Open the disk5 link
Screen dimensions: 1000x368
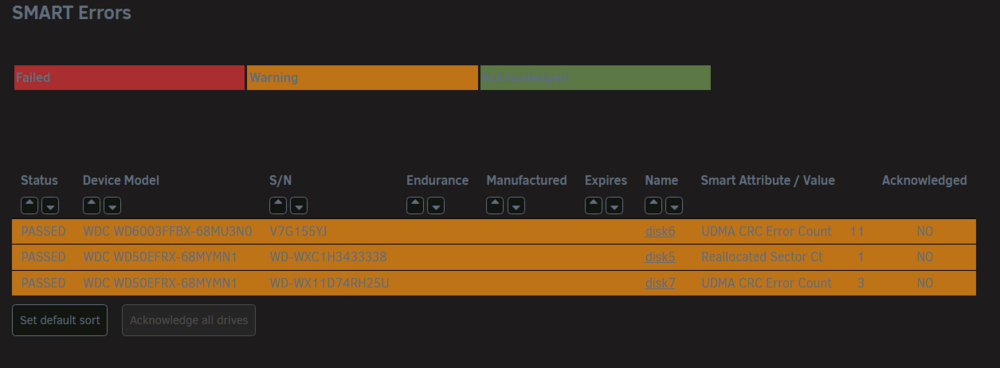[x=660, y=257]
